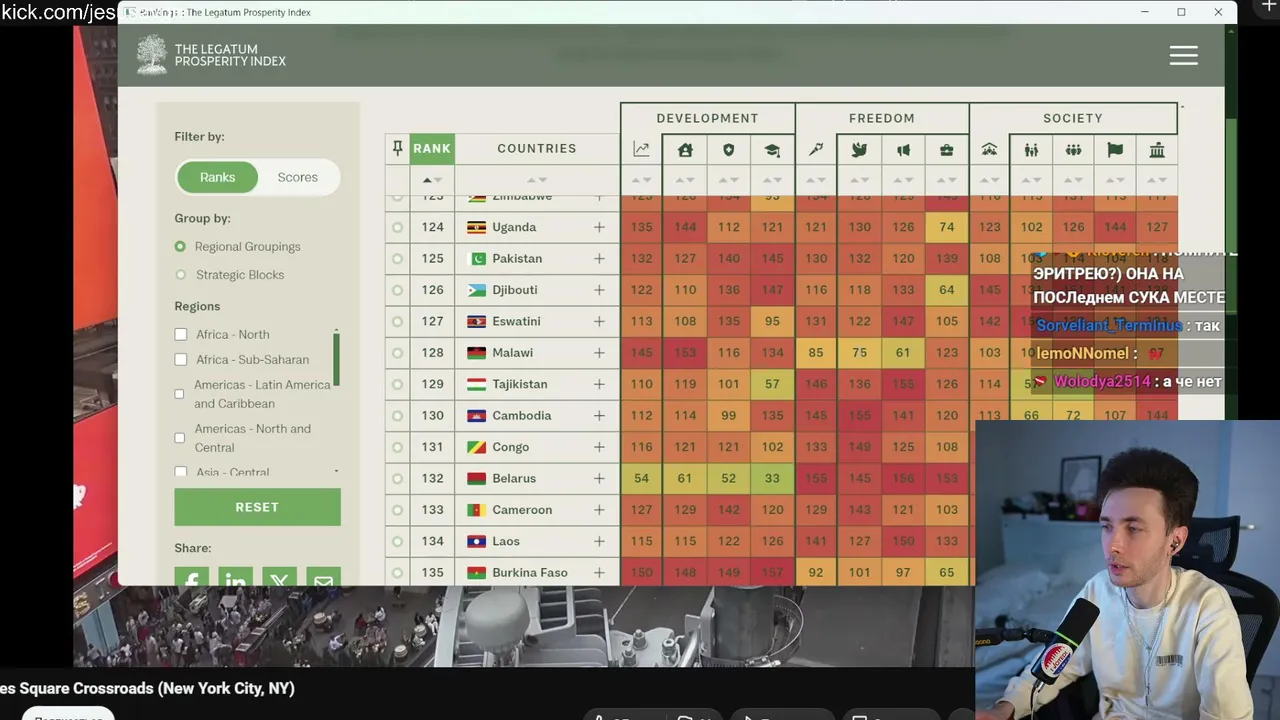Expand the Belarus row with plus

coord(599,478)
